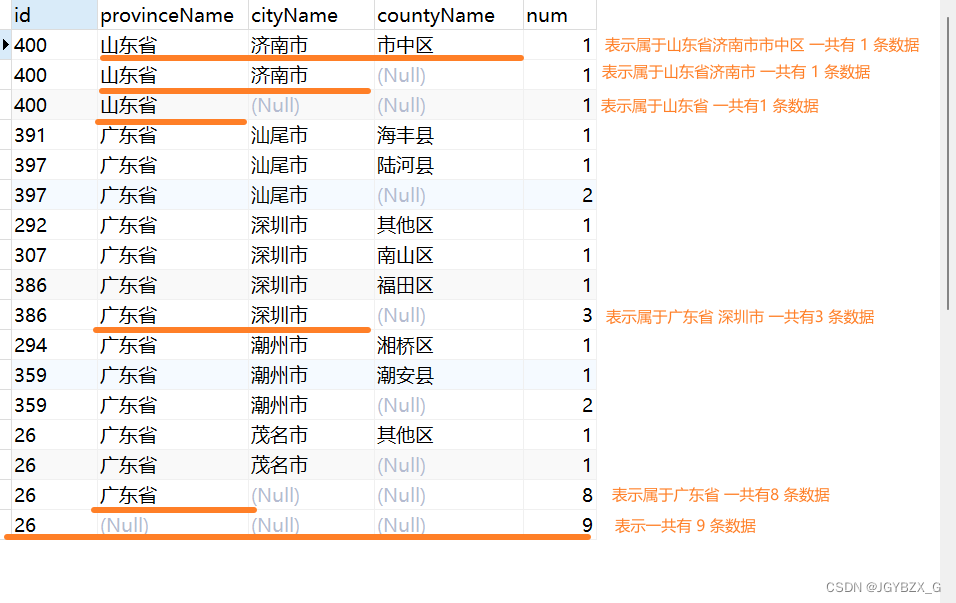Click 深圳市 in the 南山区 row
956x603 pixels.
pos(311,255)
